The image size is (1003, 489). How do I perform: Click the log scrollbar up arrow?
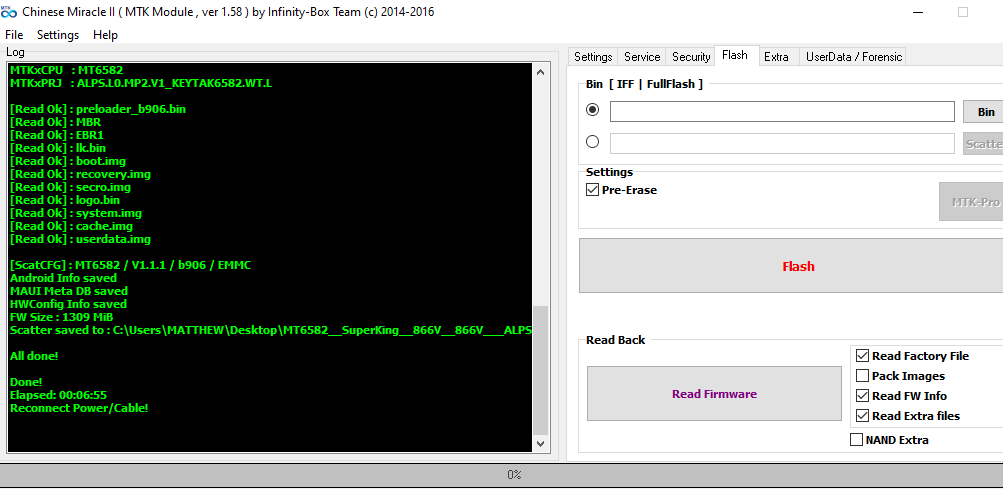pos(541,72)
